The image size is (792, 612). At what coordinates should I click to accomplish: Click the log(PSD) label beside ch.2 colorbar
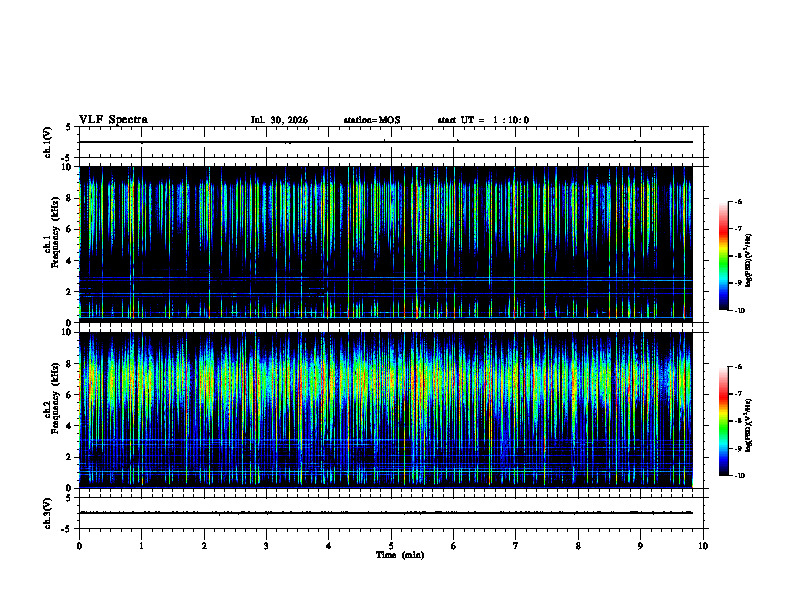point(749,426)
